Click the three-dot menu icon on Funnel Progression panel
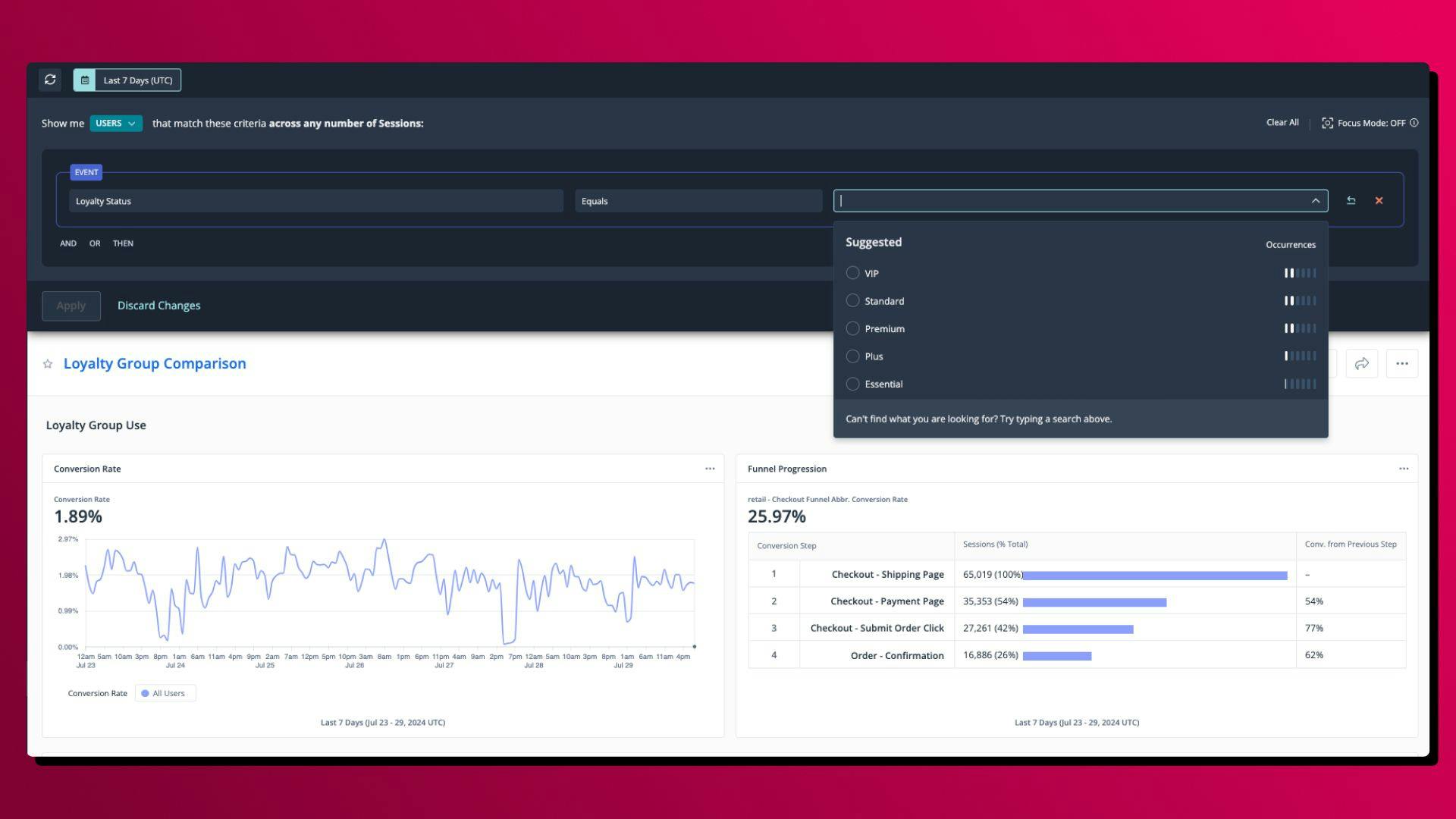This screenshot has width=1456, height=819. 1404,468
